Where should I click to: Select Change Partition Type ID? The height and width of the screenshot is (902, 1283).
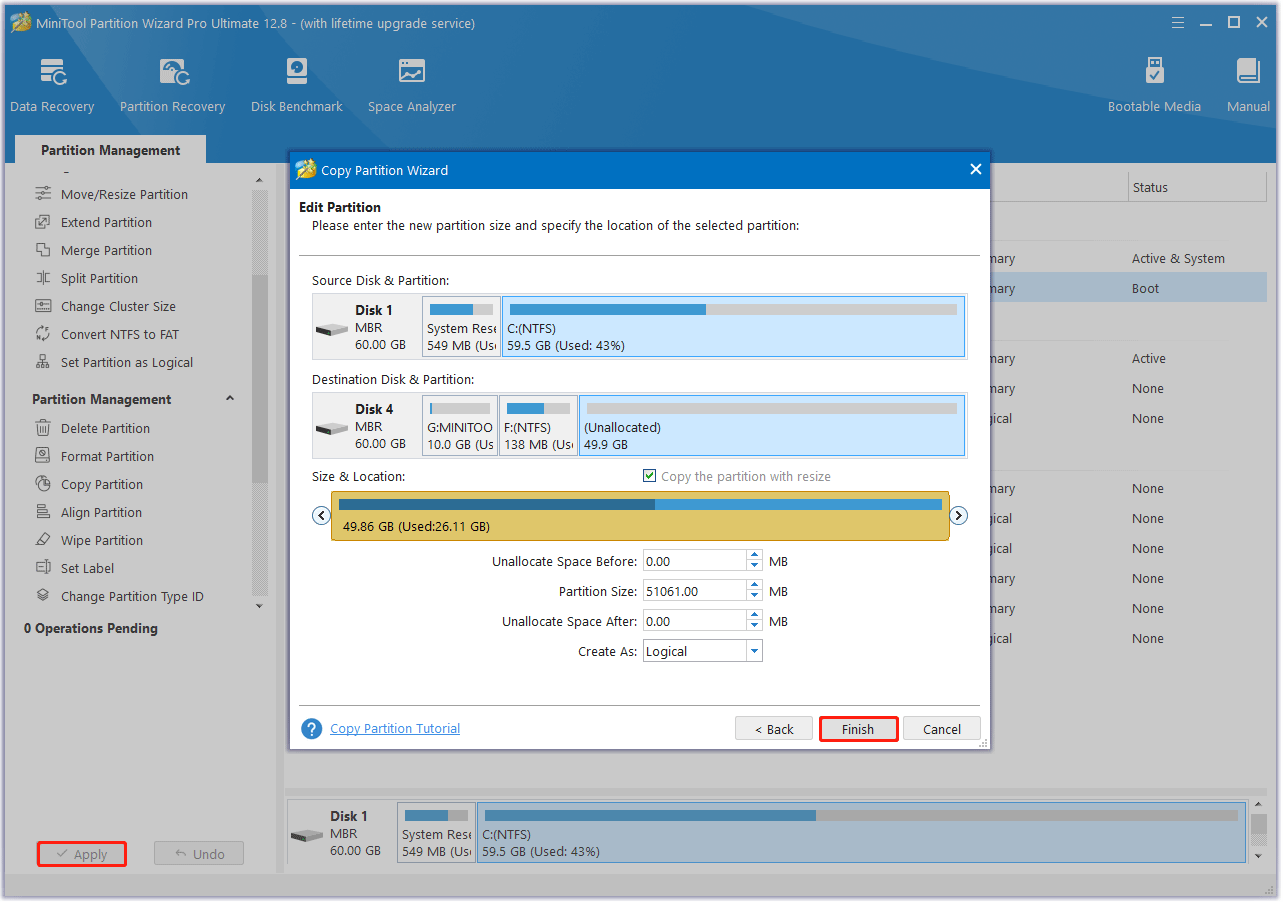132,596
